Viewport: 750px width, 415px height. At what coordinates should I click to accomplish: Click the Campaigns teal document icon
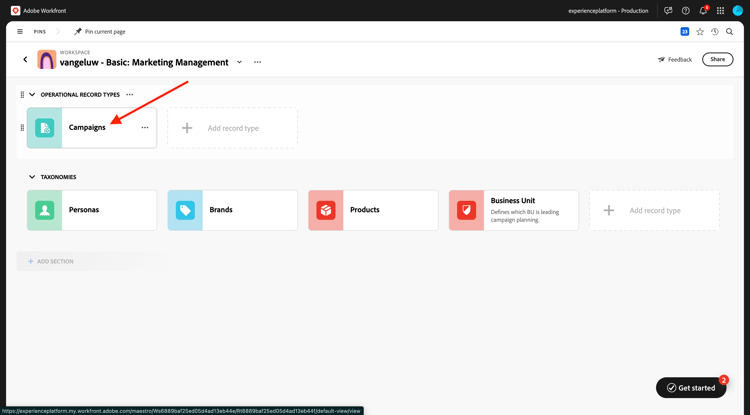click(x=44, y=128)
